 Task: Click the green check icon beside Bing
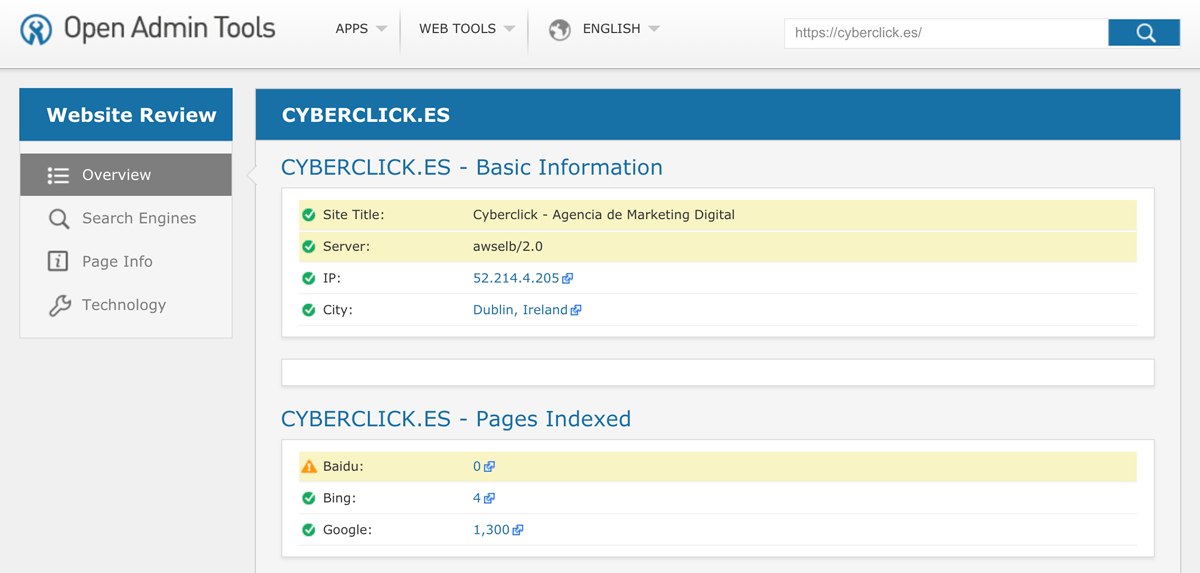[309, 499]
